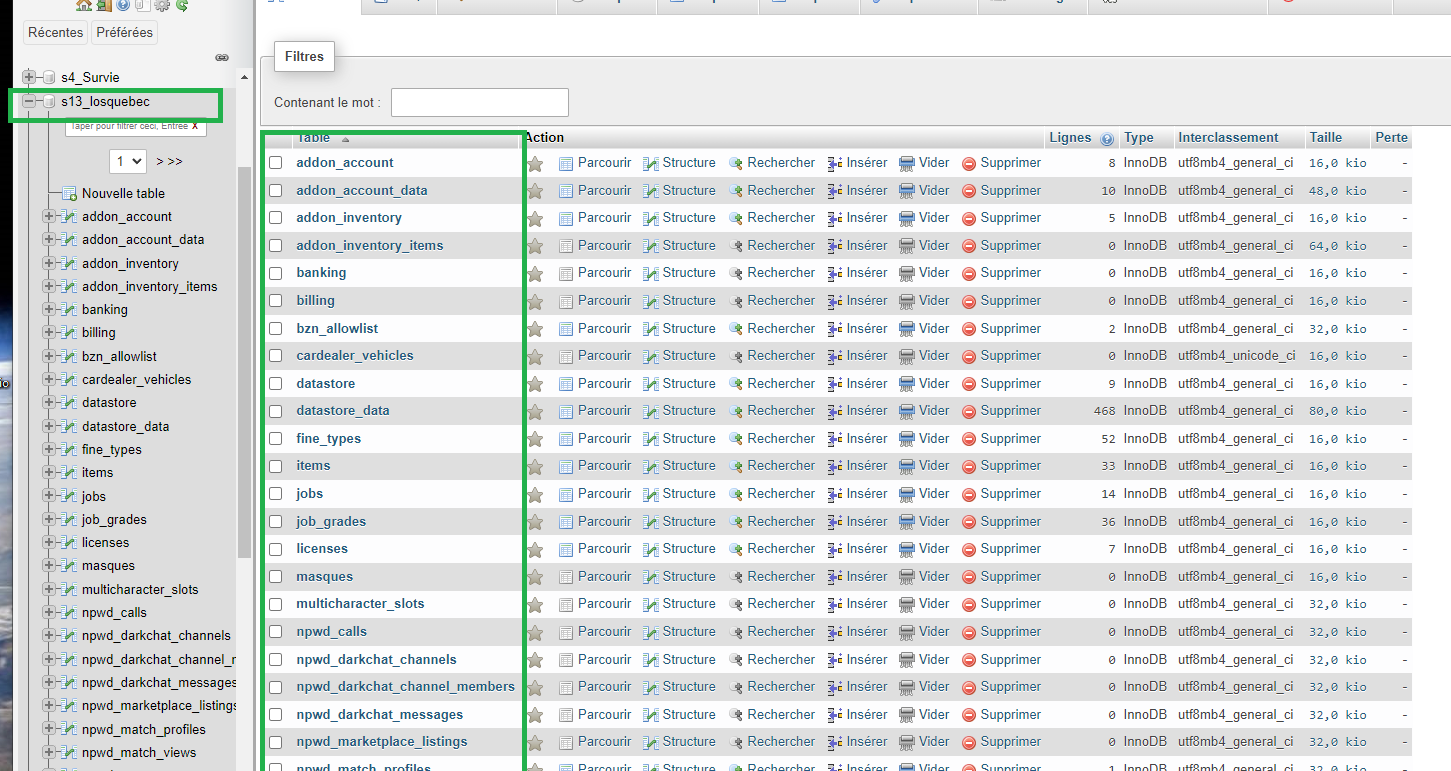Image resolution: width=1451 pixels, height=771 pixels.
Task: Check the jobs table checkbox
Action: [x=275, y=493]
